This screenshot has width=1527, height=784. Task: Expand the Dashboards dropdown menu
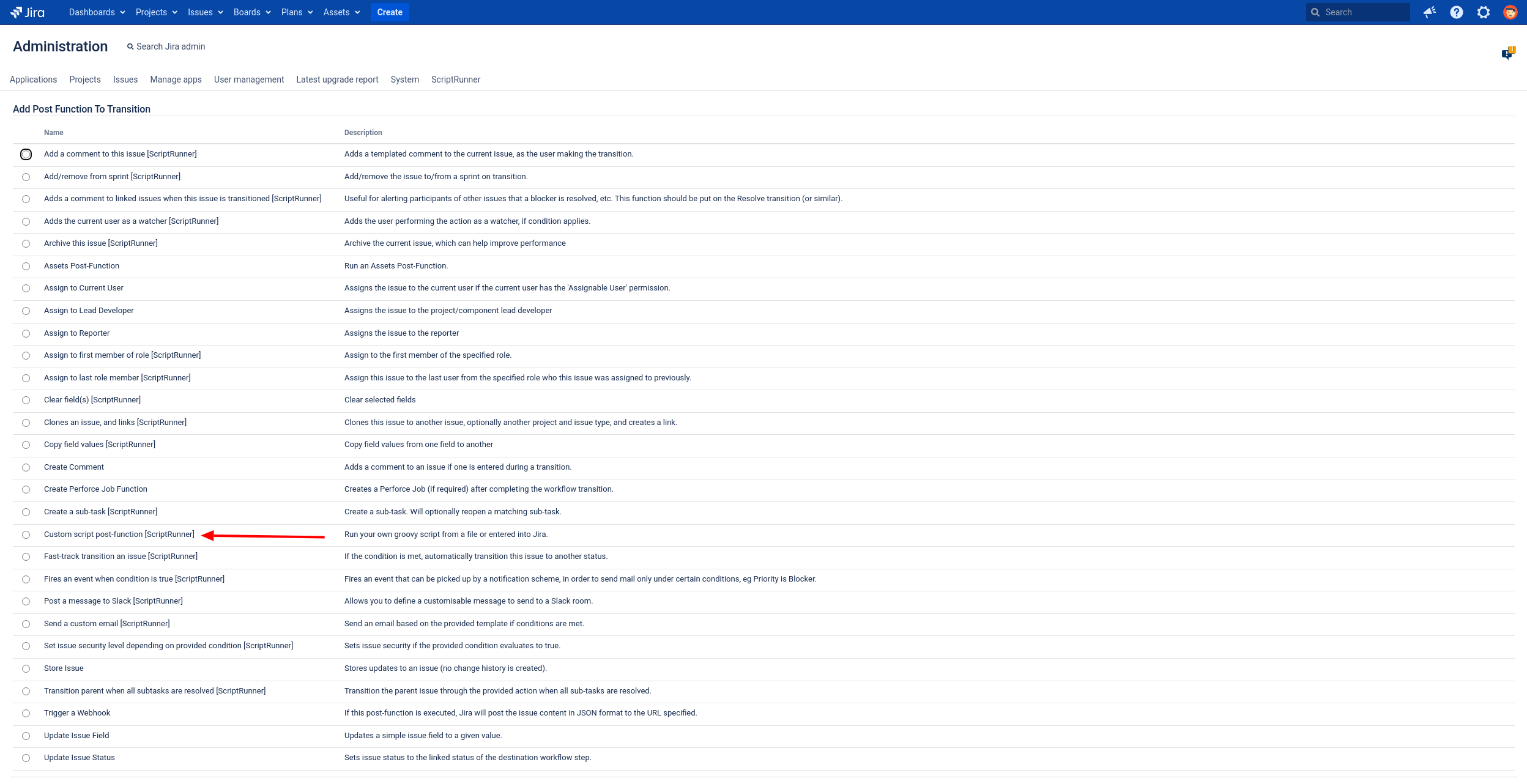pyautogui.click(x=97, y=12)
